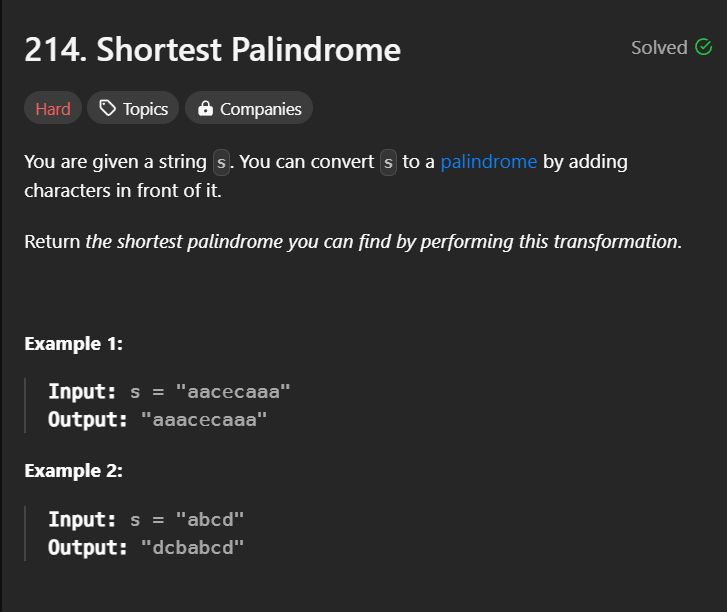Click the Example 2 heading
727x612 pixels.
74,471
